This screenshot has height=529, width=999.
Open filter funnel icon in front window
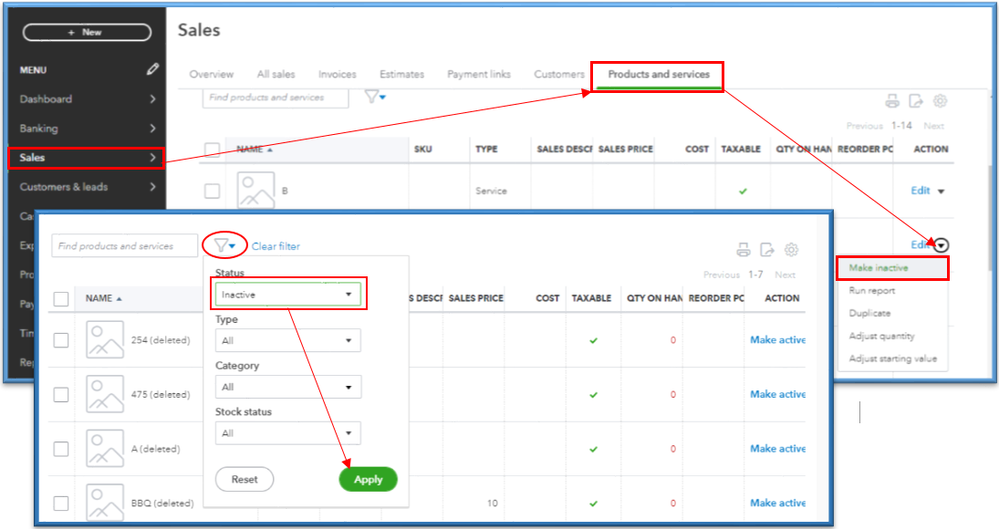(x=225, y=245)
